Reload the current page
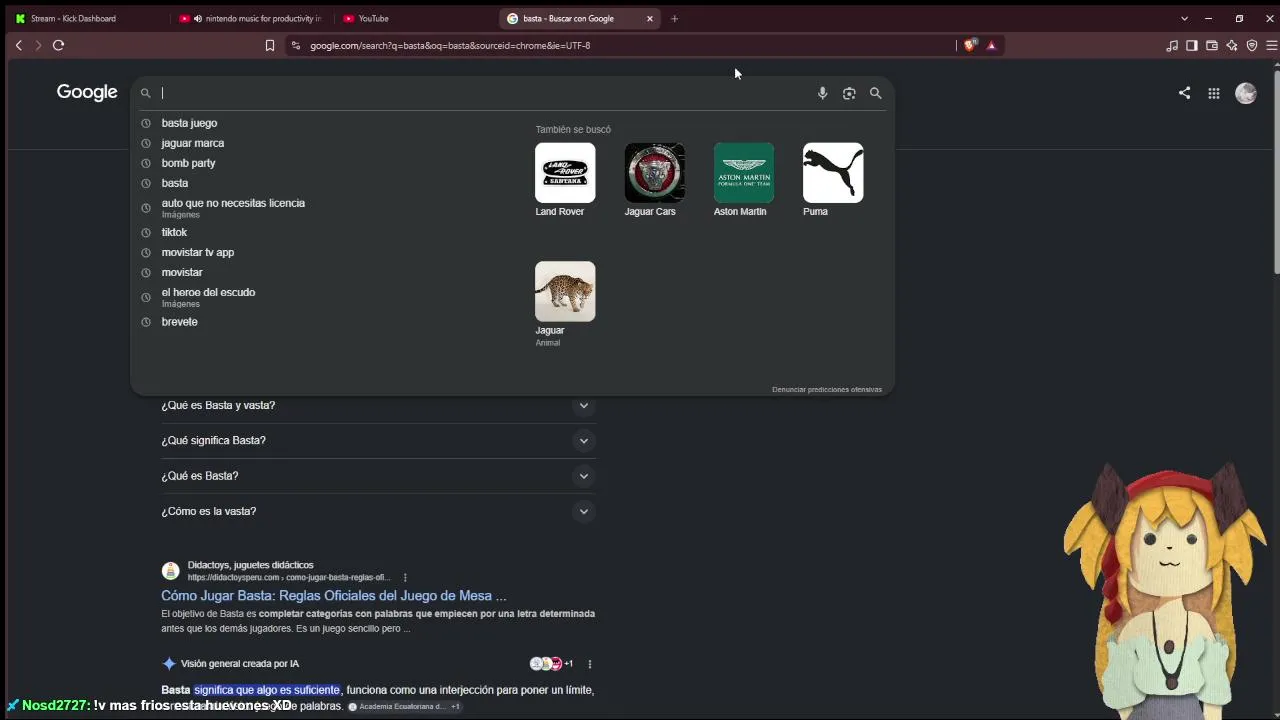Image resolution: width=1280 pixels, height=720 pixels. [58, 45]
